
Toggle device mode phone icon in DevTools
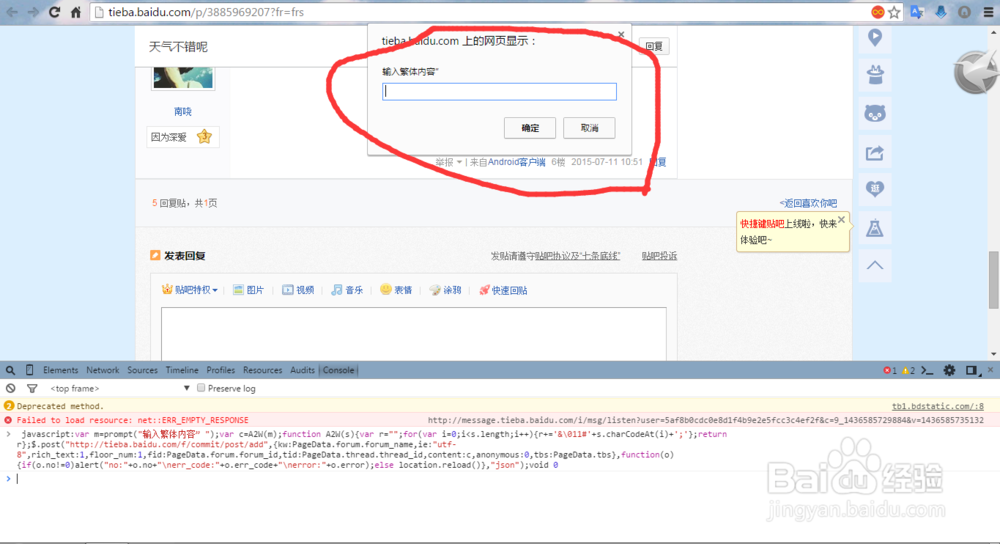(x=29, y=370)
